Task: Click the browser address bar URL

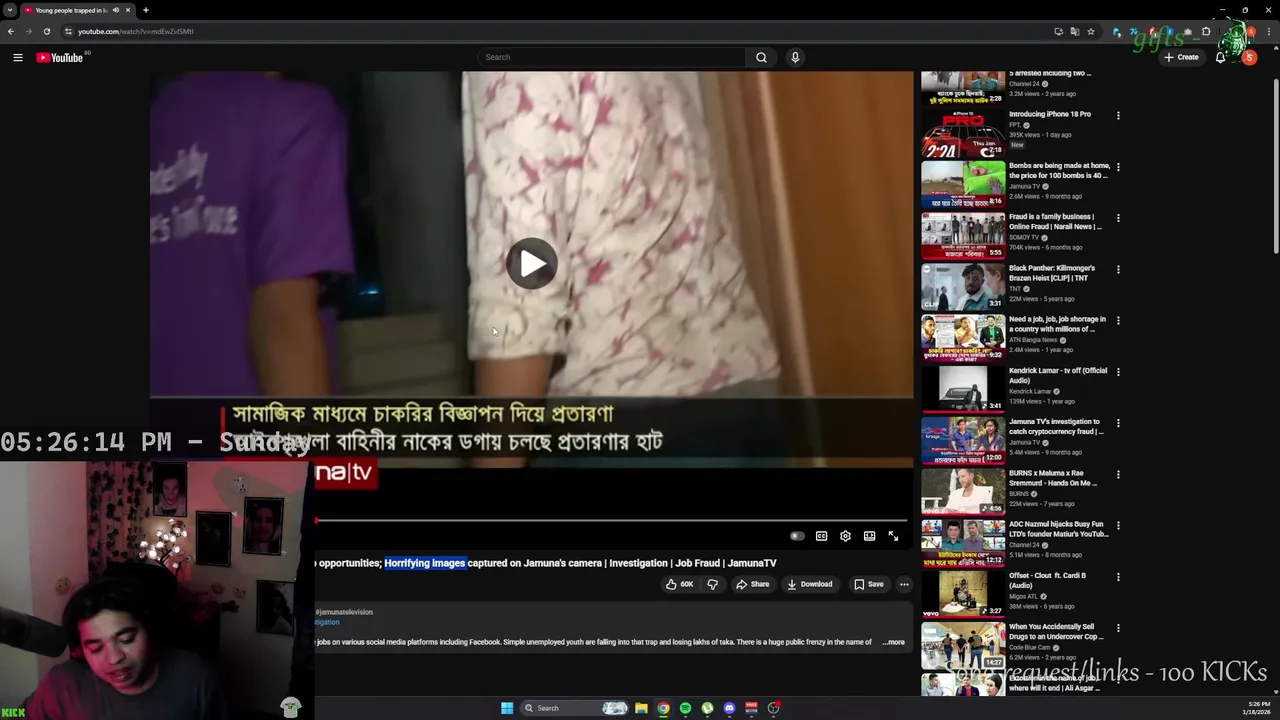Action: pos(136,31)
